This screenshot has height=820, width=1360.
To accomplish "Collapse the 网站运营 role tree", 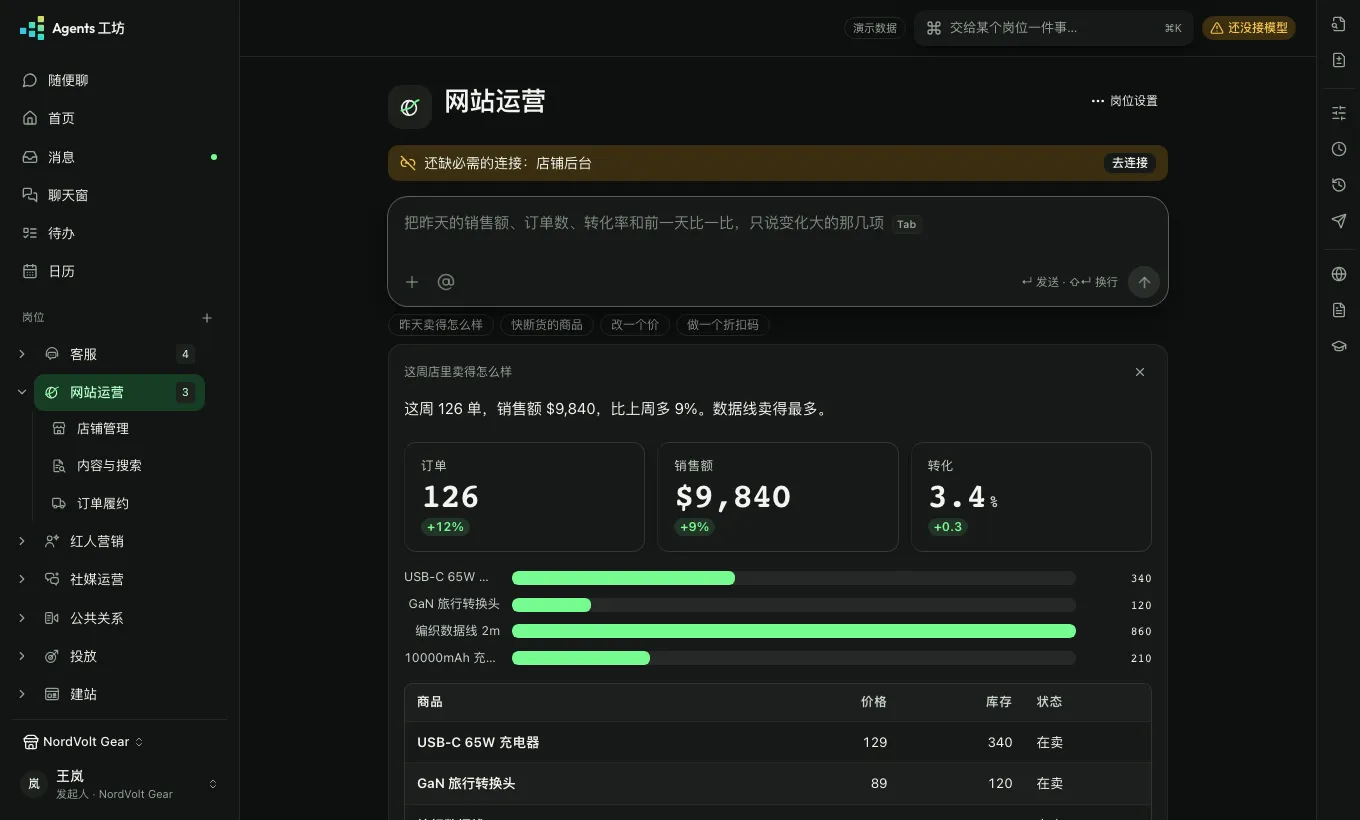I will click(x=22, y=392).
